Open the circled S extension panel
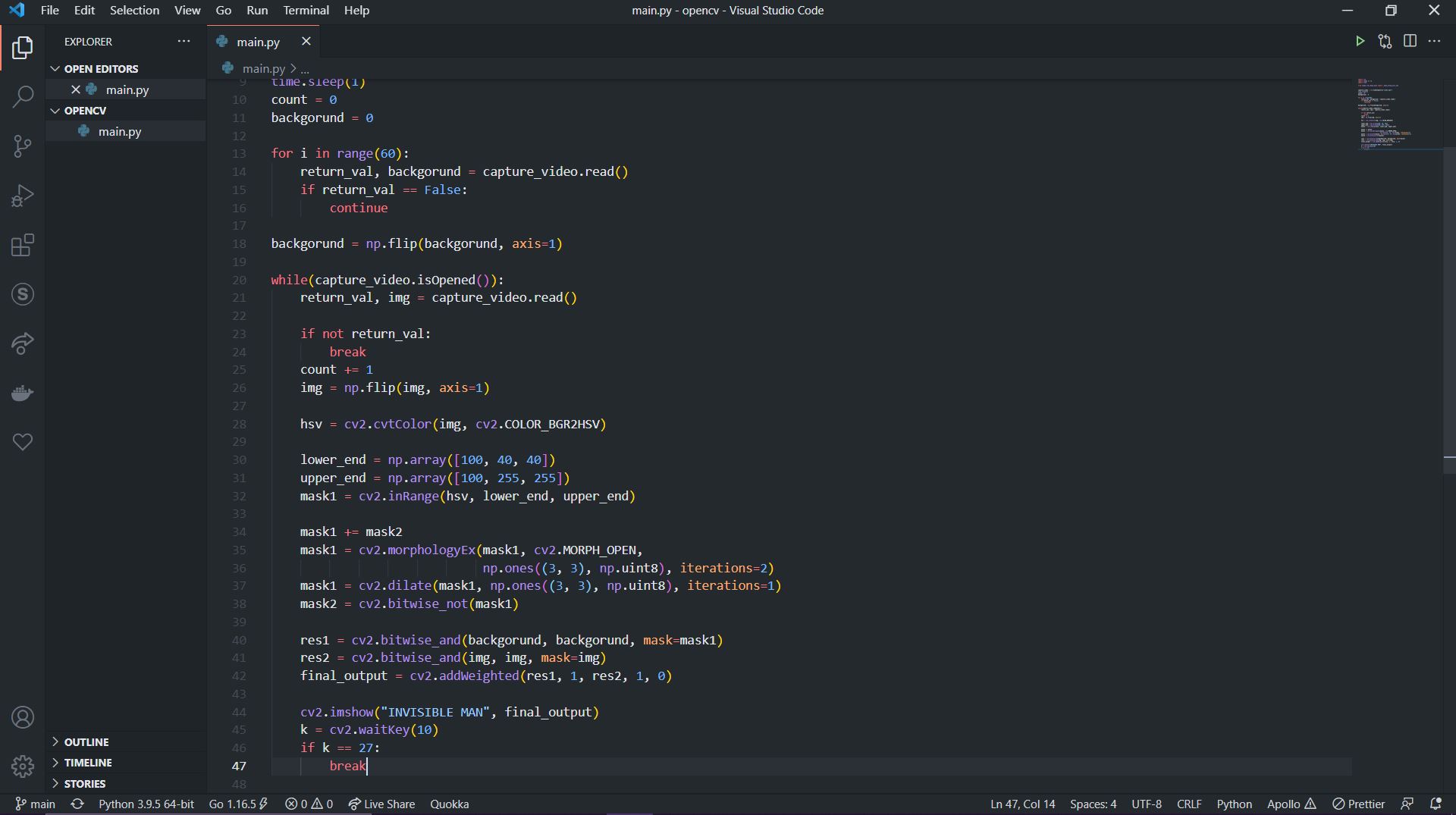The width and height of the screenshot is (1456, 815). point(23,294)
